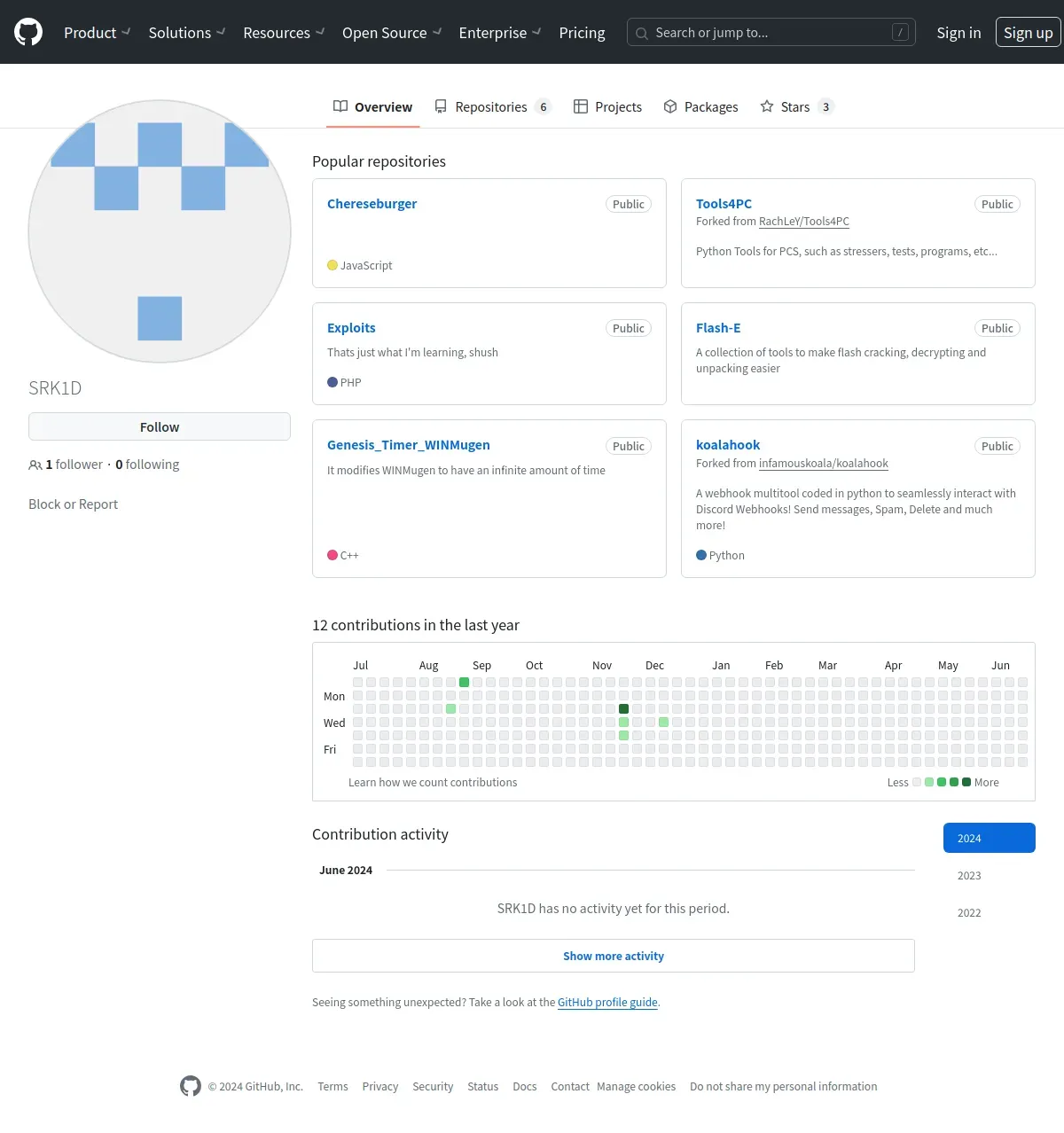Select the 2022 contribution year
Image resolution: width=1064 pixels, height=1133 pixels.
coord(990,912)
